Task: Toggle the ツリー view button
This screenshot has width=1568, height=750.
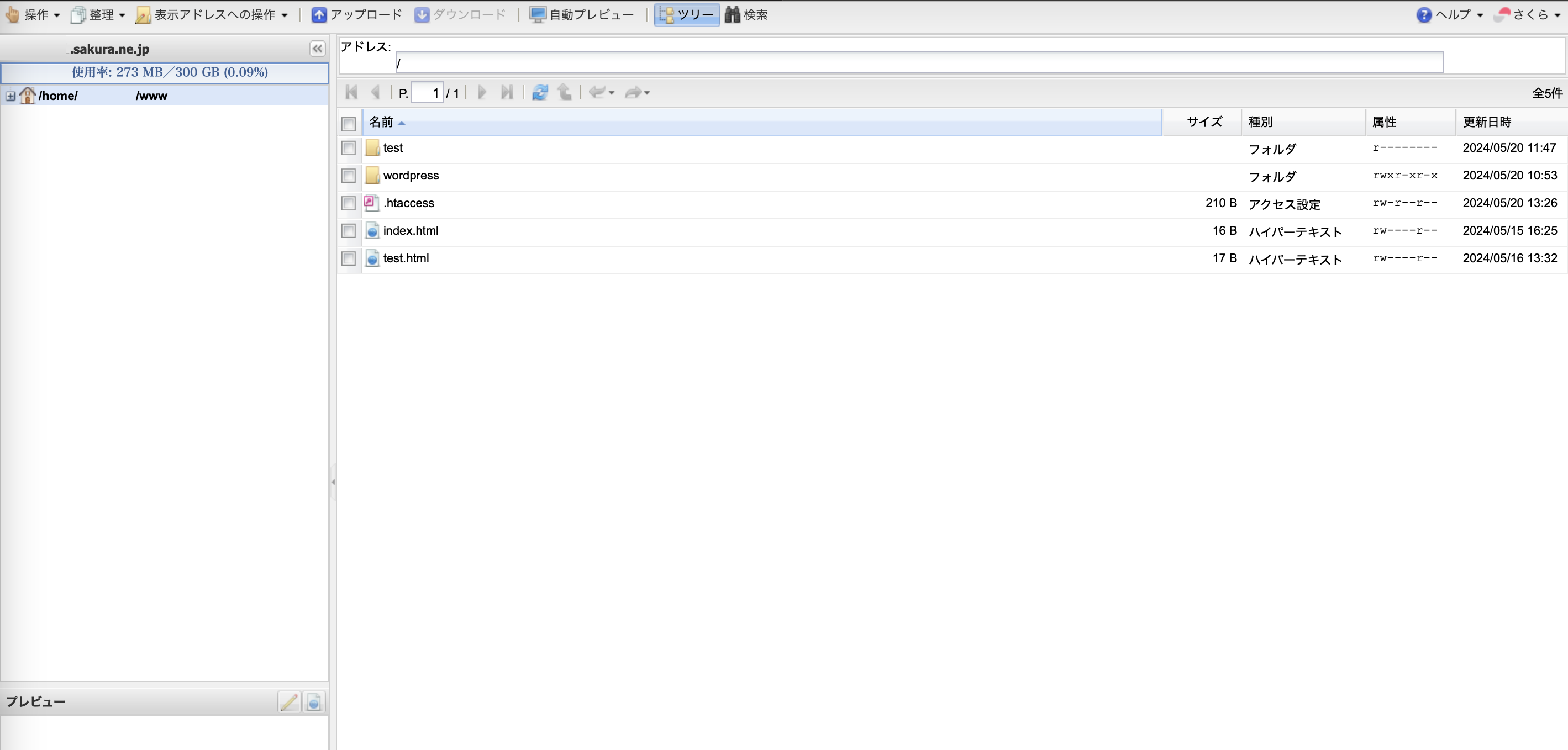Action: tap(687, 14)
